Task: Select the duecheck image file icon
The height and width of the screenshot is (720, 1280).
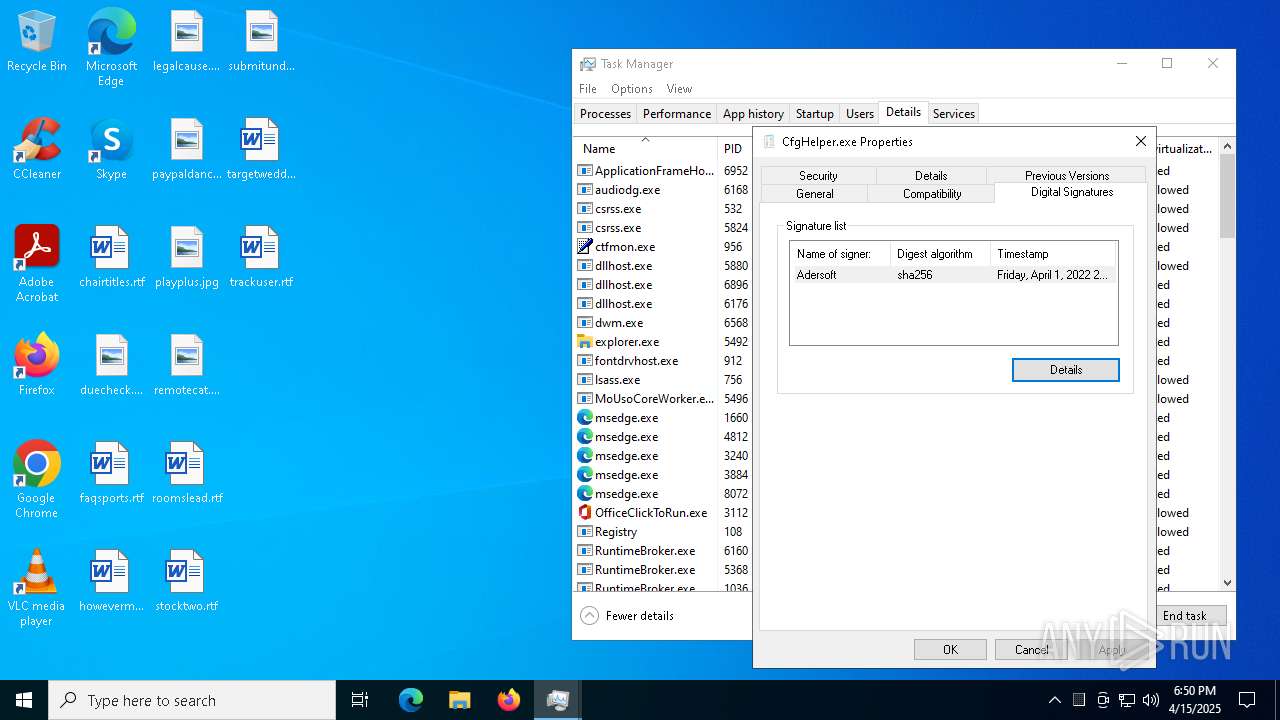Action: 111,365
